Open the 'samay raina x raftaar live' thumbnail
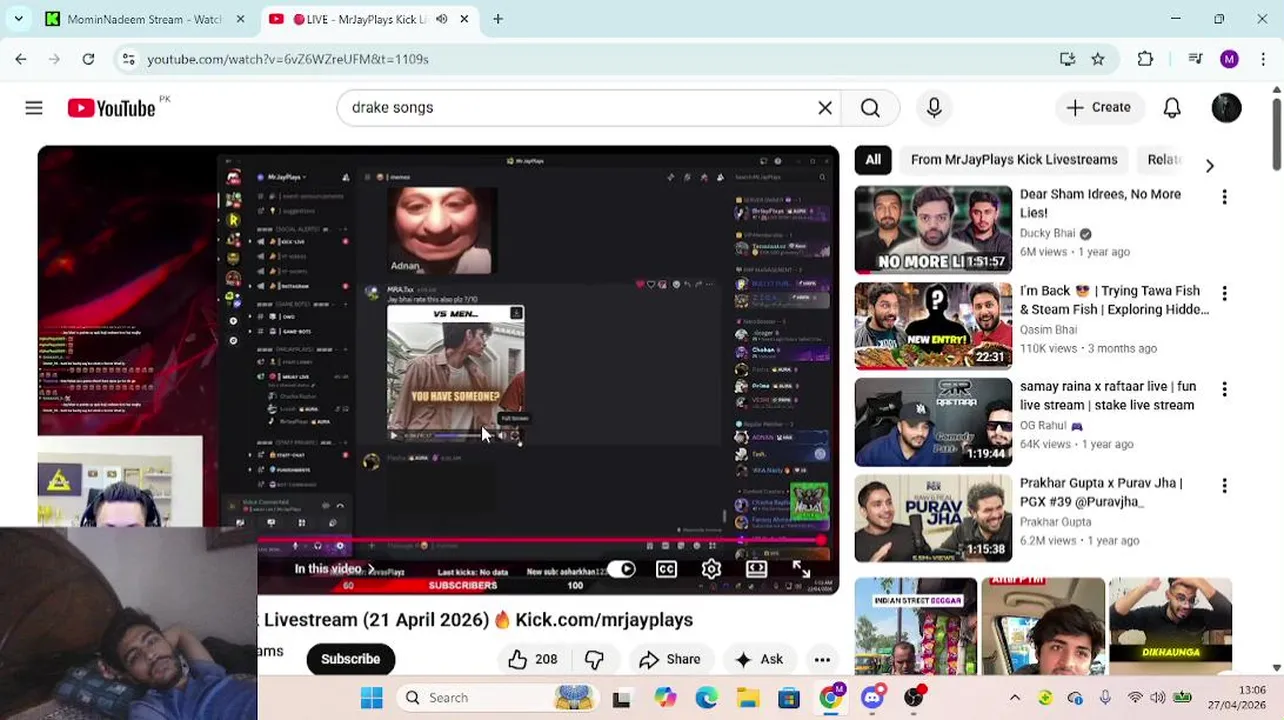The width and height of the screenshot is (1284, 720). pos(933,422)
